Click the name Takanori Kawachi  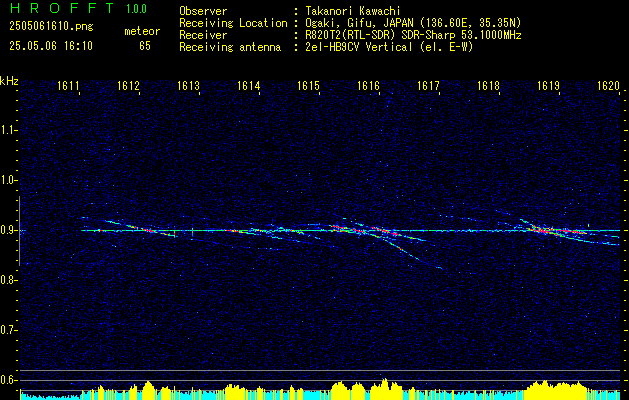click(x=351, y=11)
